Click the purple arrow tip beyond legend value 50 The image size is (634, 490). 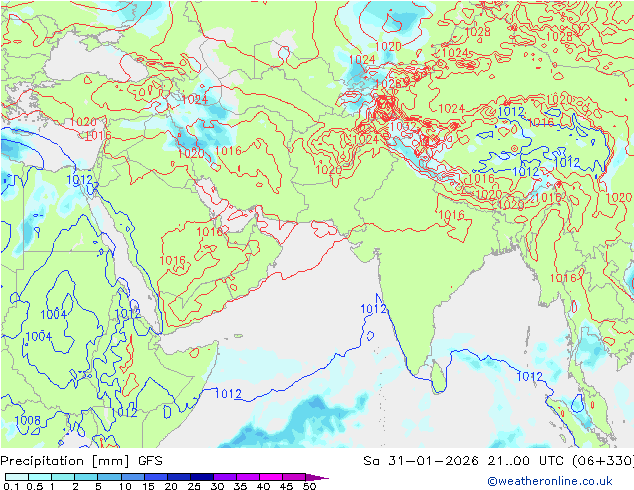(317, 477)
